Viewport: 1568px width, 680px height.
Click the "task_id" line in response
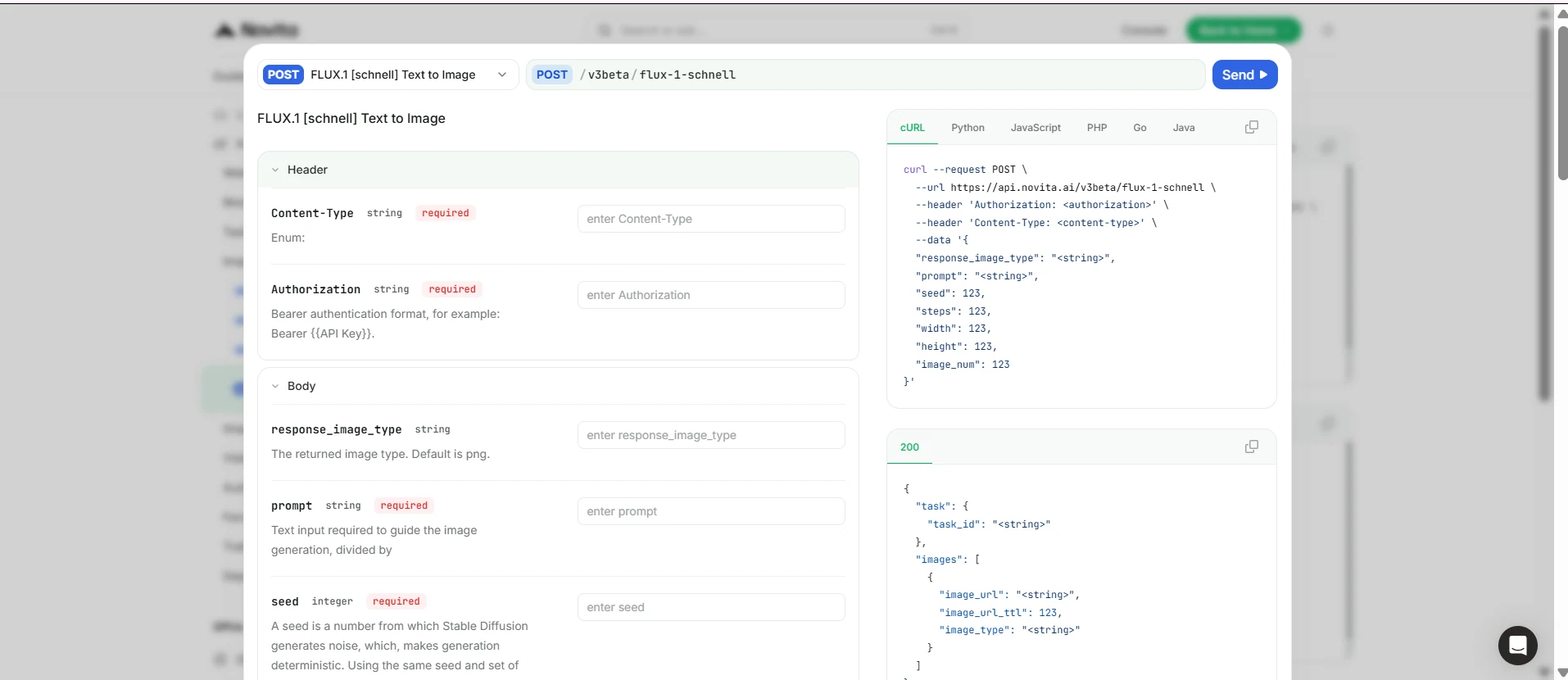pos(989,524)
